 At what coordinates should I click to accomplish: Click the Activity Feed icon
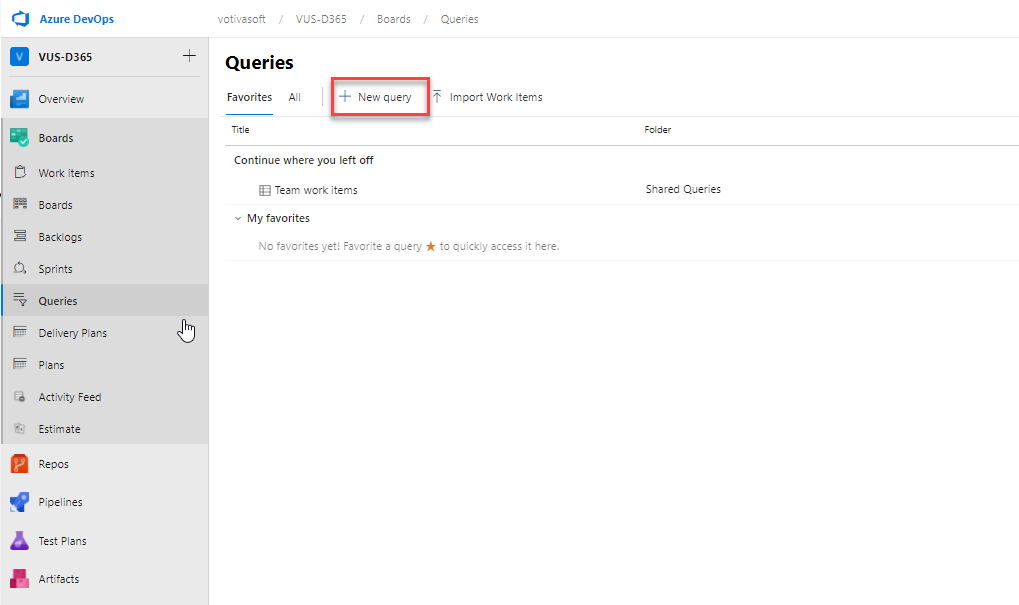(20, 396)
